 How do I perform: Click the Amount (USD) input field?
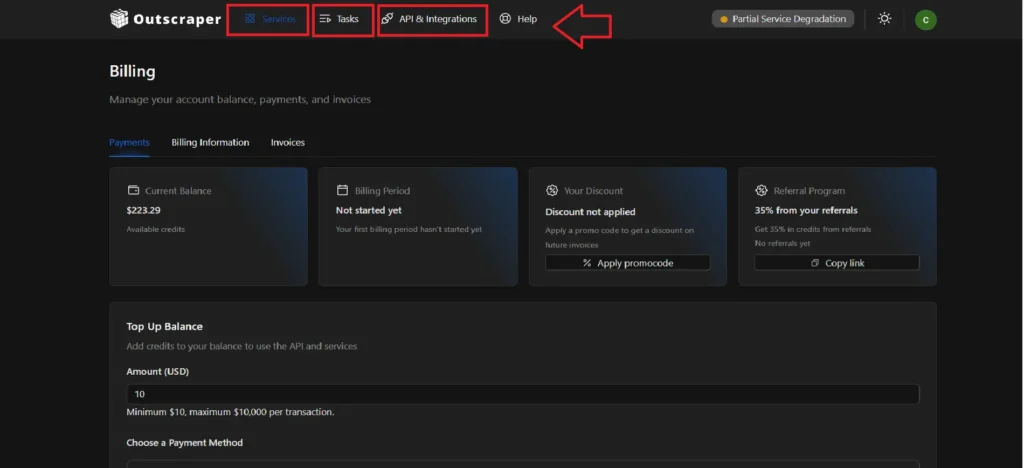[522, 394]
